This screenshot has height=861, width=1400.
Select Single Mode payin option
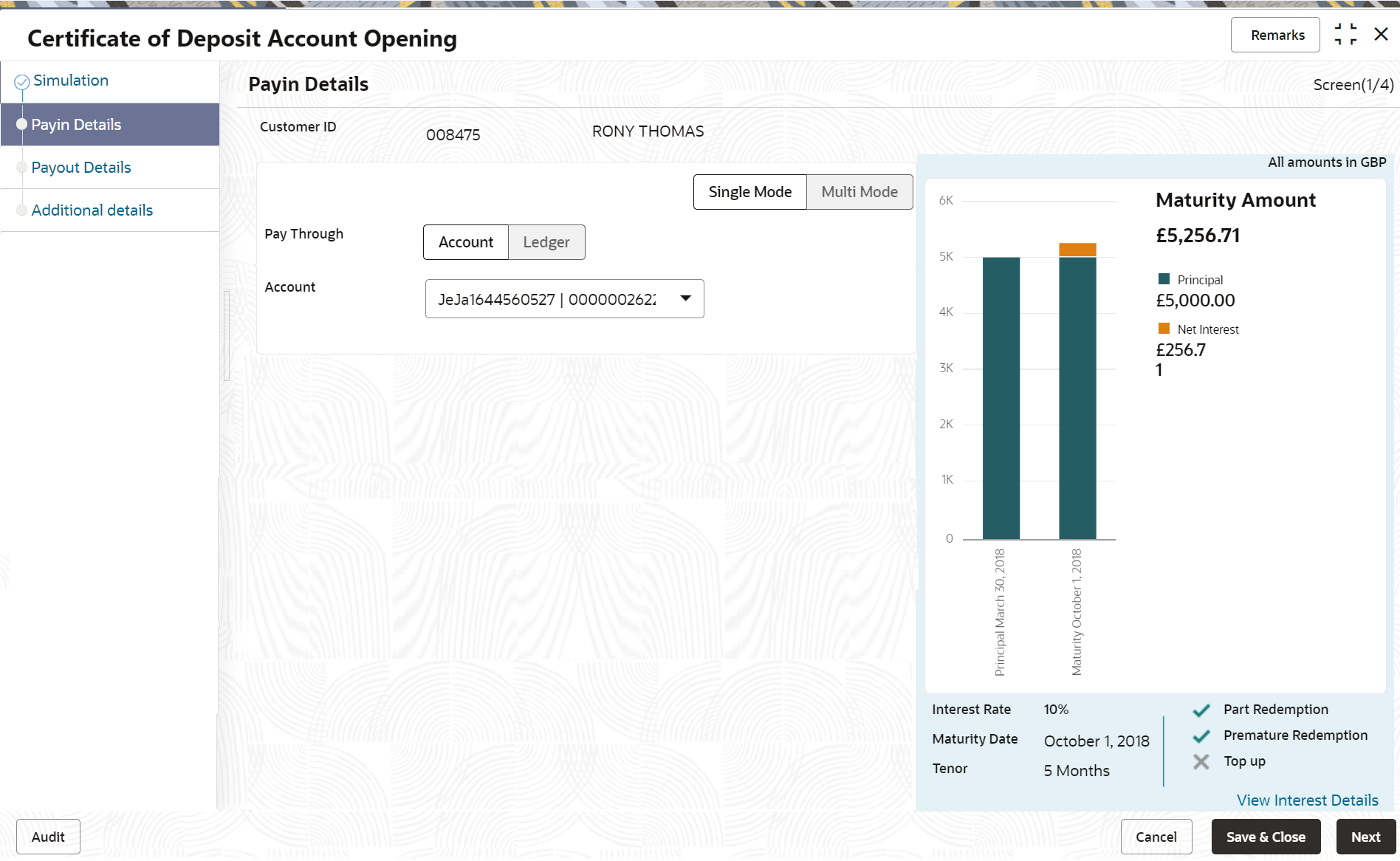[750, 192]
